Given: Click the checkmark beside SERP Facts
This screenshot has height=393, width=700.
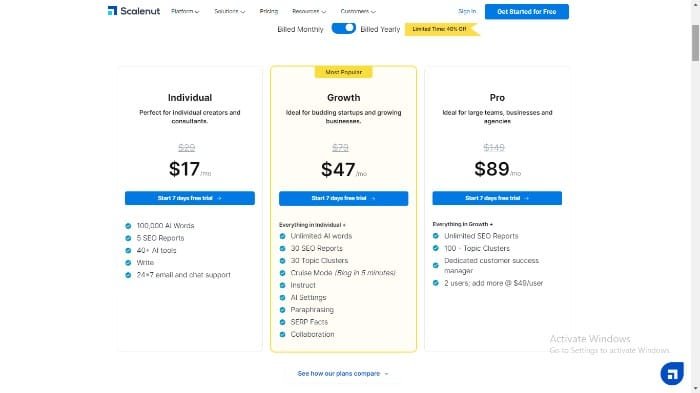Looking at the screenshot, I should coord(283,322).
